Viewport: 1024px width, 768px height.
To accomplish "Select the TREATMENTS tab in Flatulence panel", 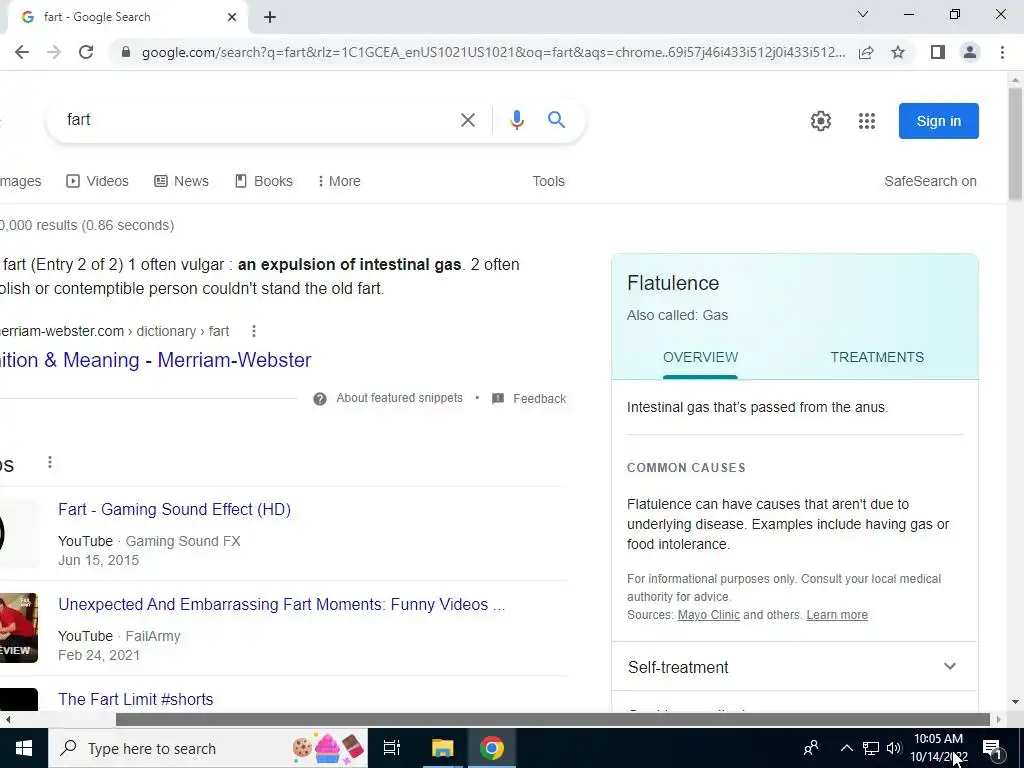I will click(877, 357).
